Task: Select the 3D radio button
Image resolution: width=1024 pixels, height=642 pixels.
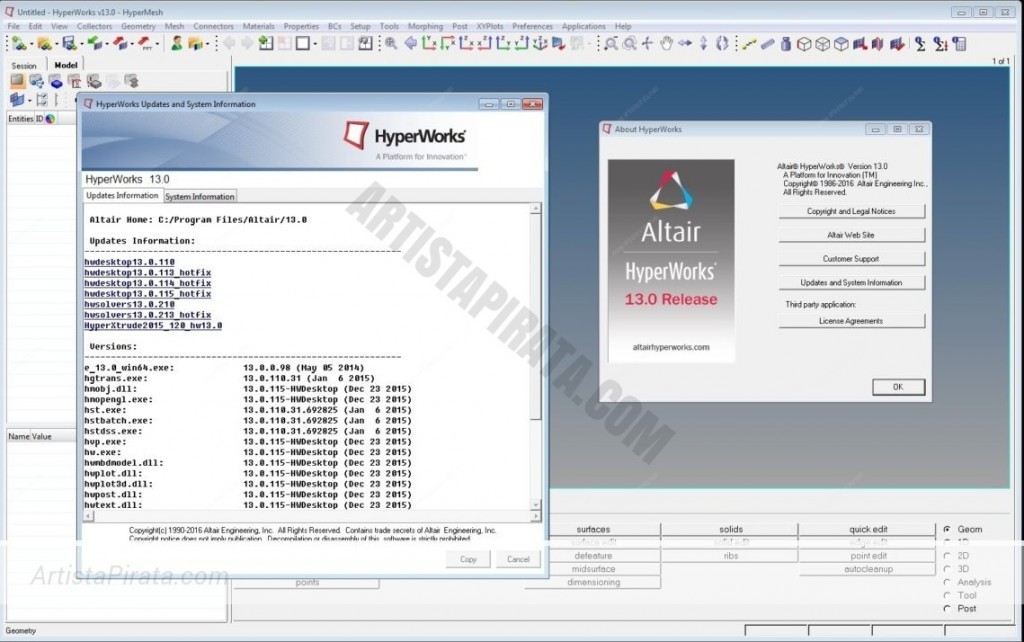Action: pyautogui.click(x=947, y=569)
